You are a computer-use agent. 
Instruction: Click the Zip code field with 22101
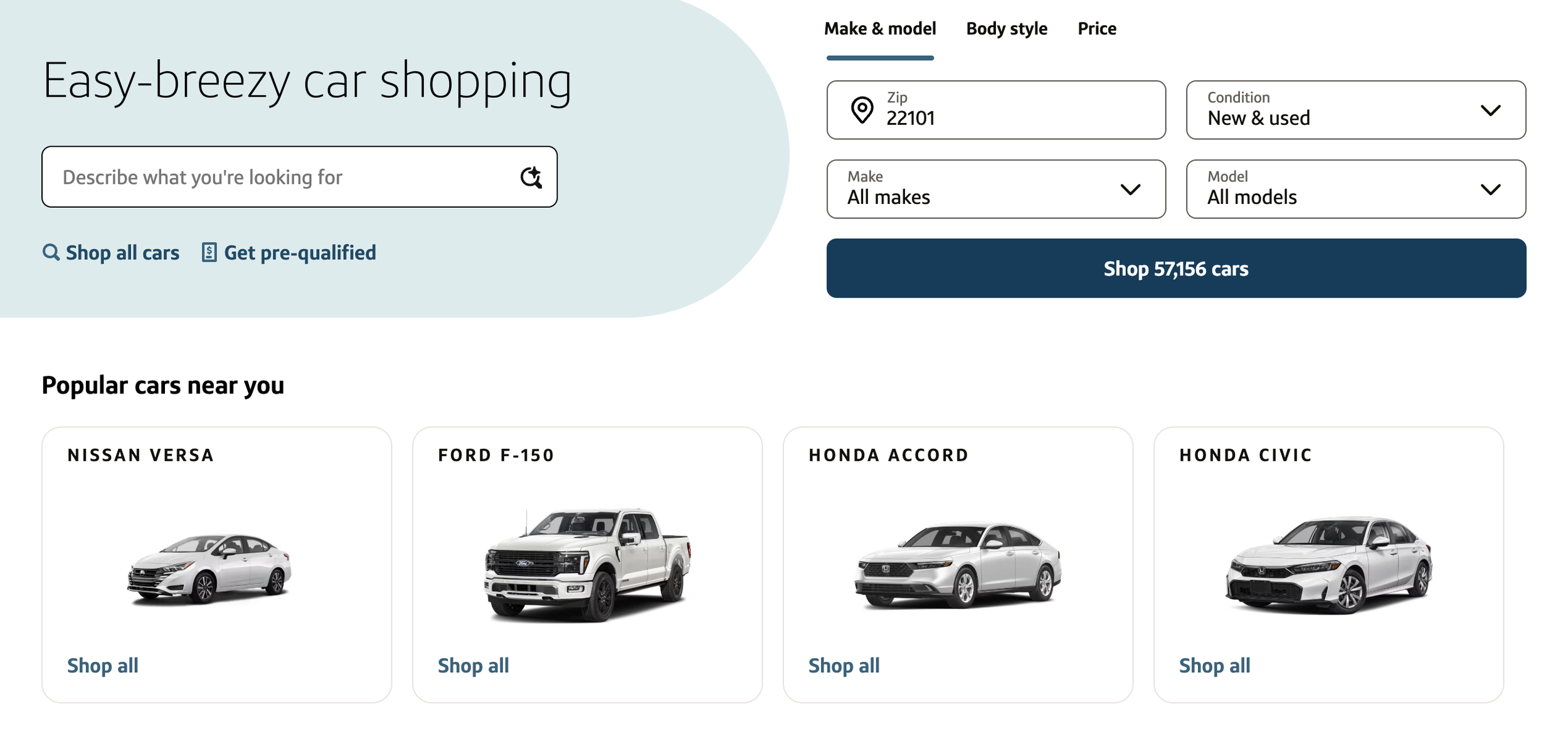pos(996,110)
